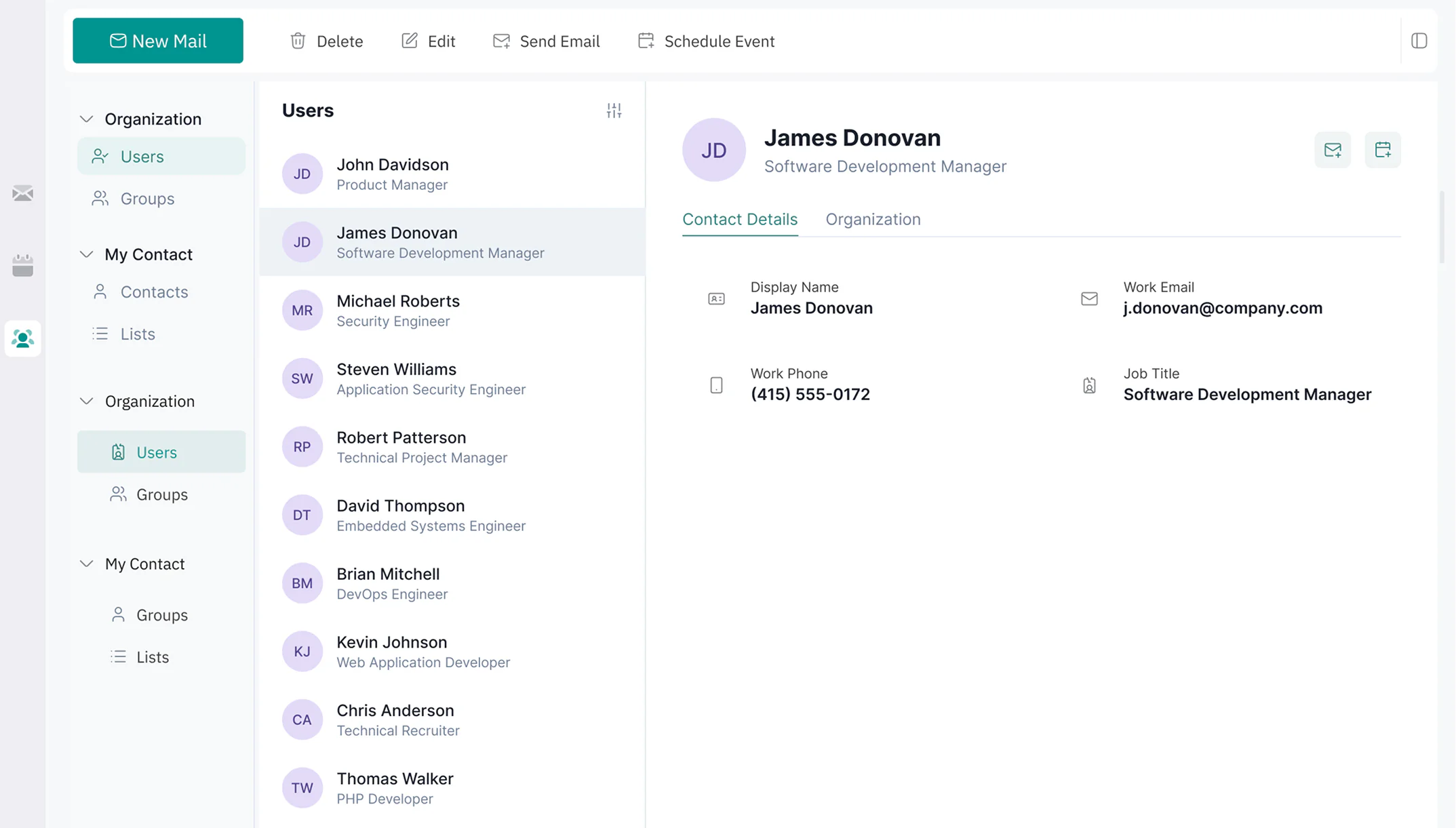The height and width of the screenshot is (828, 1456).
Task: Open the Calendar icon in left rail
Action: pyautogui.click(x=22, y=265)
